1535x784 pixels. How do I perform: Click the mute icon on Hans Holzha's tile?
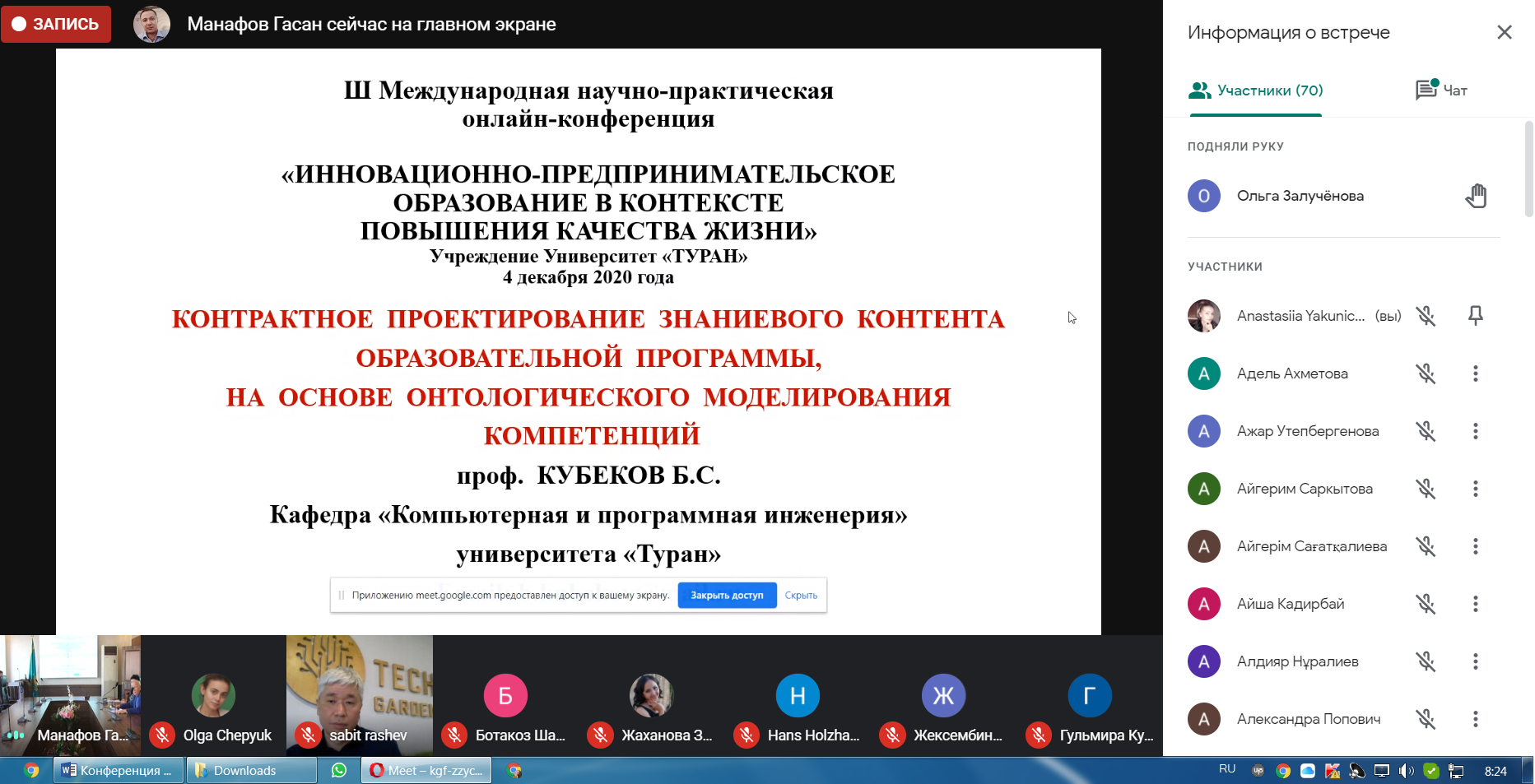pyautogui.click(x=747, y=735)
